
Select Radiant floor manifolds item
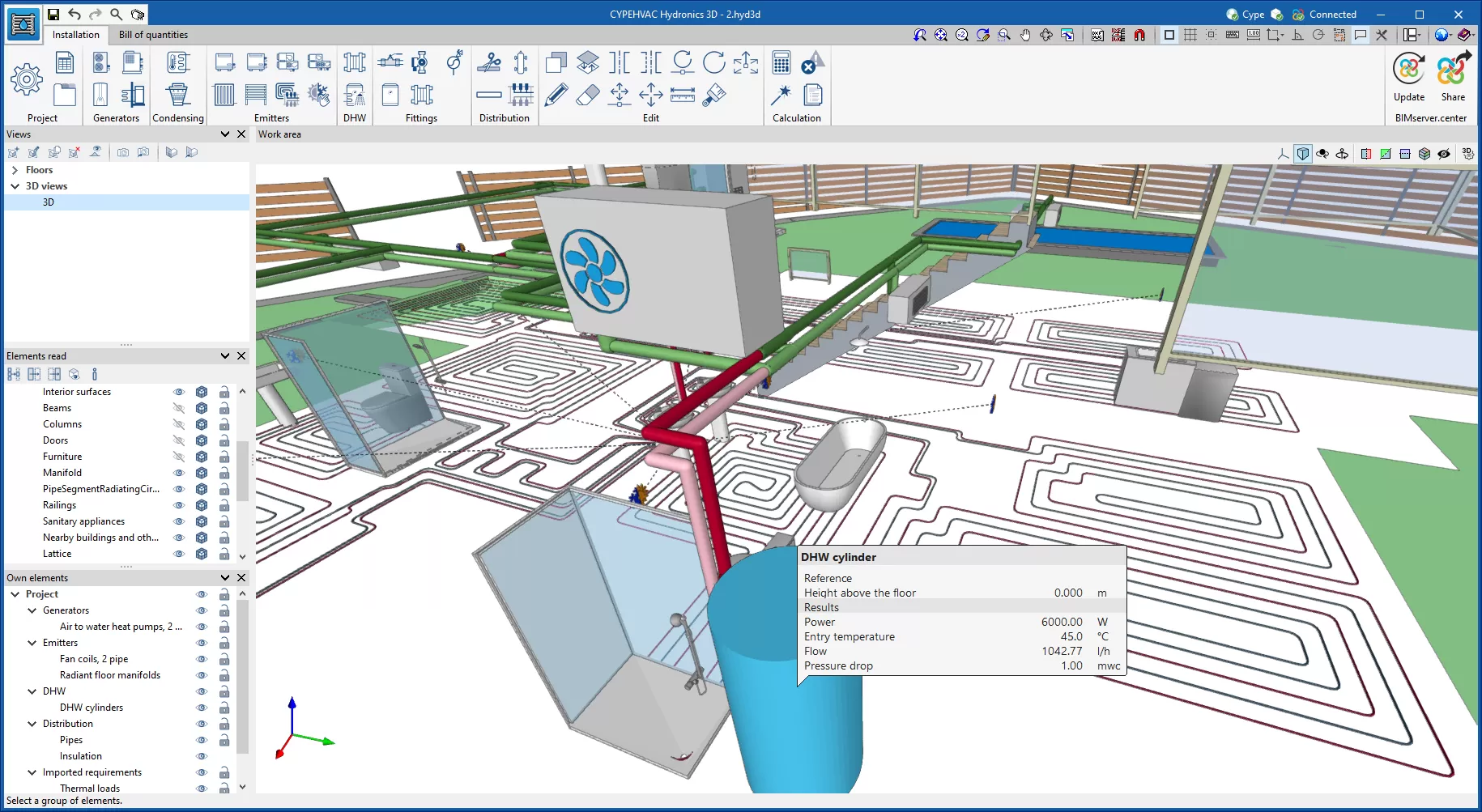click(x=110, y=675)
